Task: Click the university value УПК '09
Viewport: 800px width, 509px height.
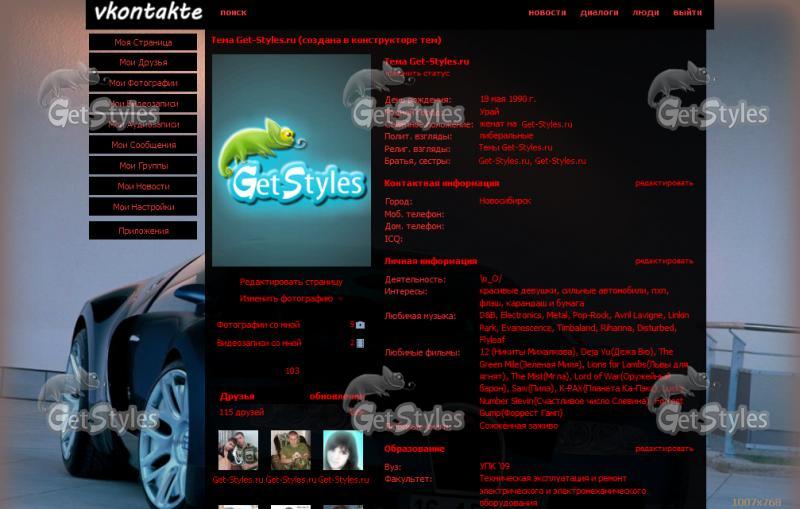Action: 494,466
